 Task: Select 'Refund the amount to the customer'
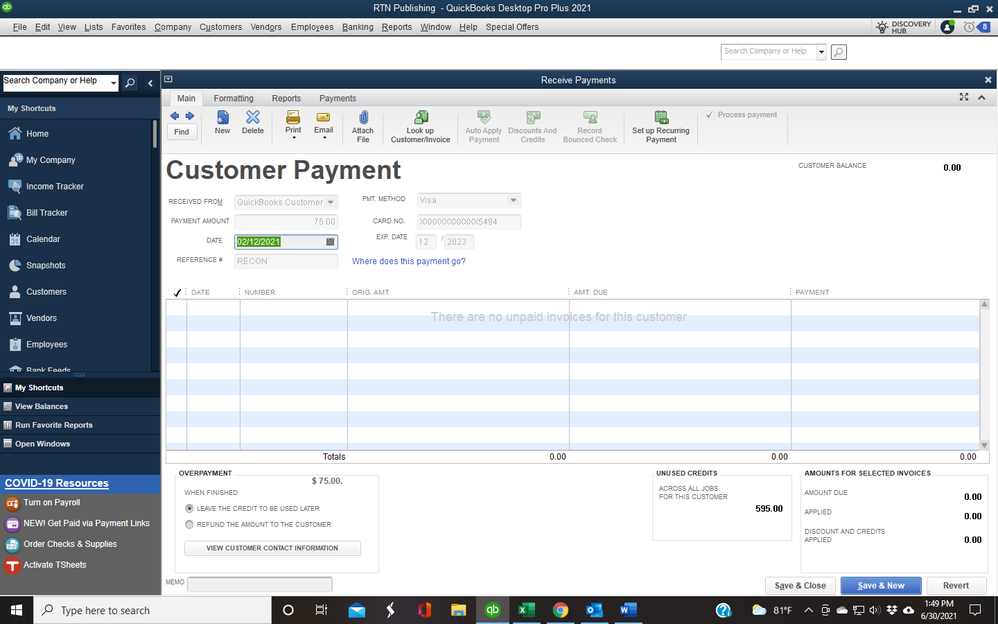[x=189, y=524]
